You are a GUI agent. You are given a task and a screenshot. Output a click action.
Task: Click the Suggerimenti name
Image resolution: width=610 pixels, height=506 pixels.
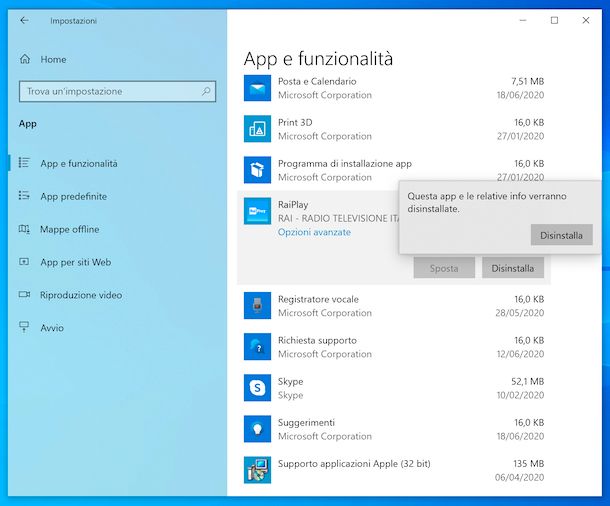[x=306, y=423]
